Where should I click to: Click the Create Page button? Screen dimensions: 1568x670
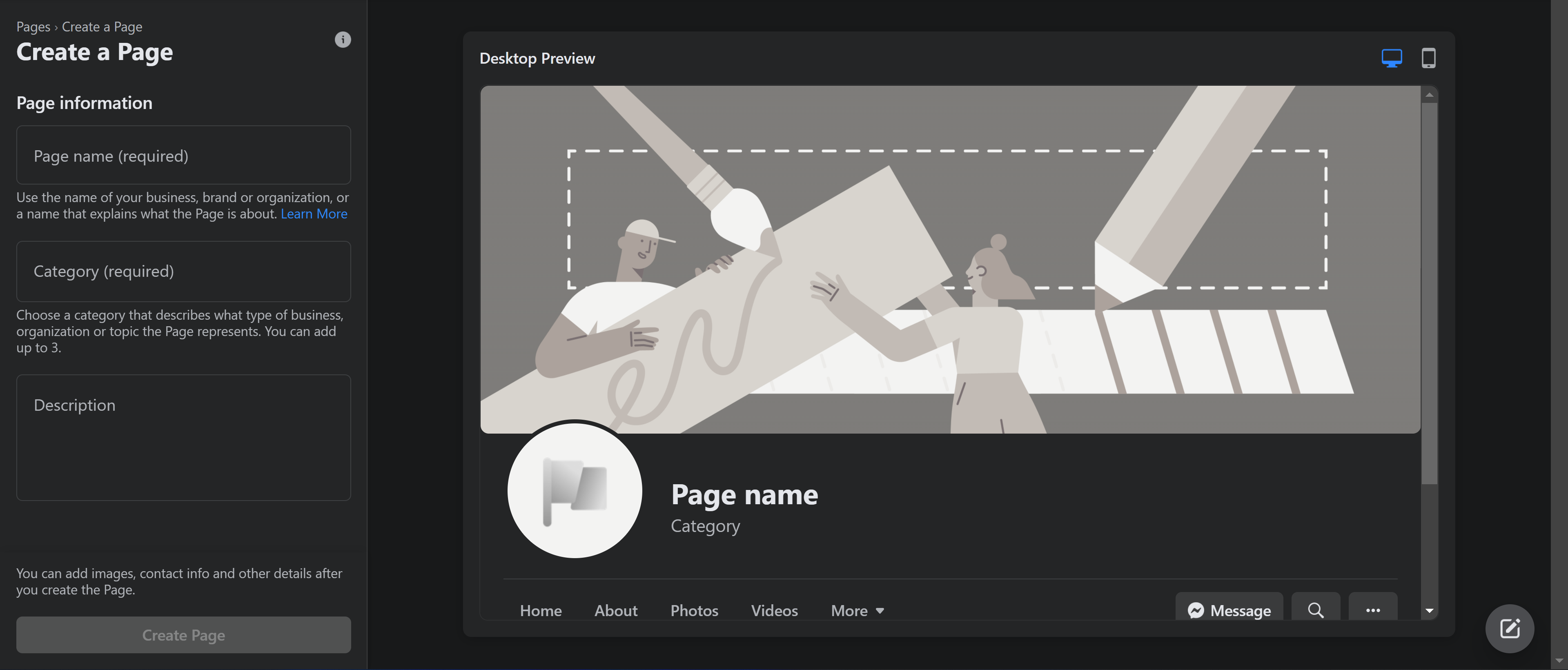point(183,635)
